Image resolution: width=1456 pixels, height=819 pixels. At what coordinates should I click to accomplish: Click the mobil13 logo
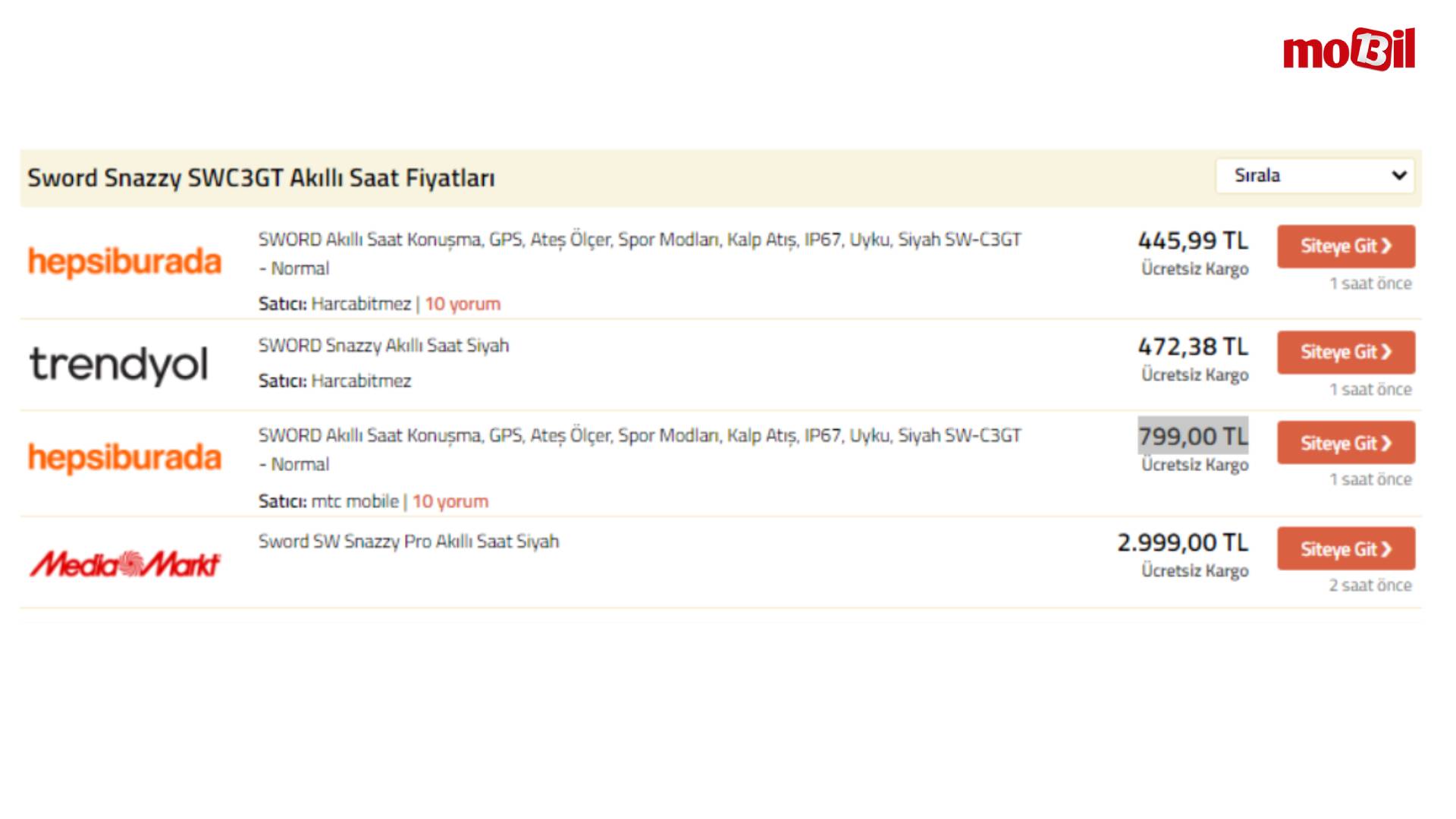tap(1348, 50)
